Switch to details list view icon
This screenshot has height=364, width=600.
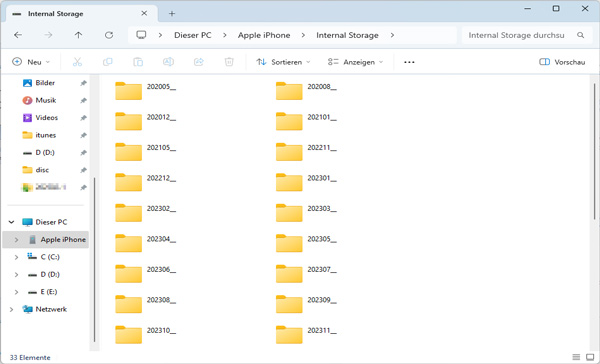click(576, 357)
